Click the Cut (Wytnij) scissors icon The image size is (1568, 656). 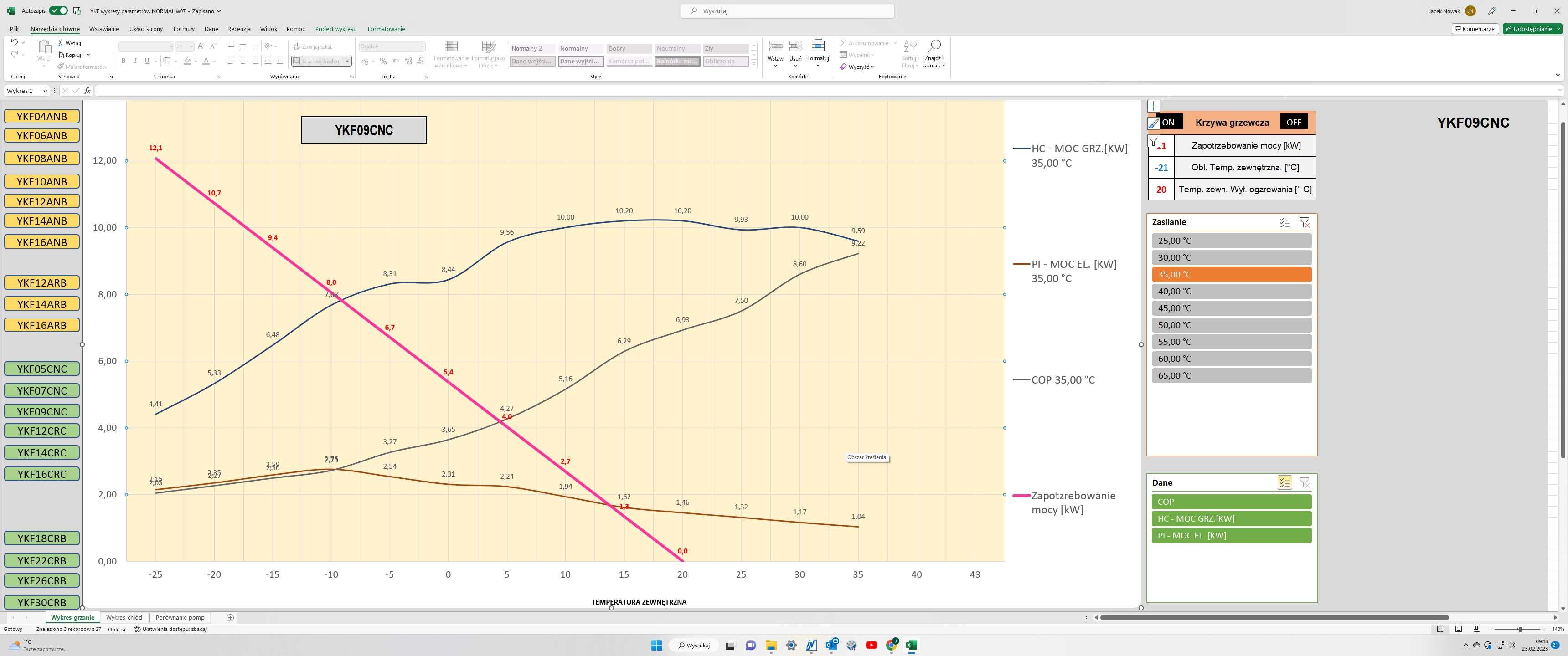[61, 43]
